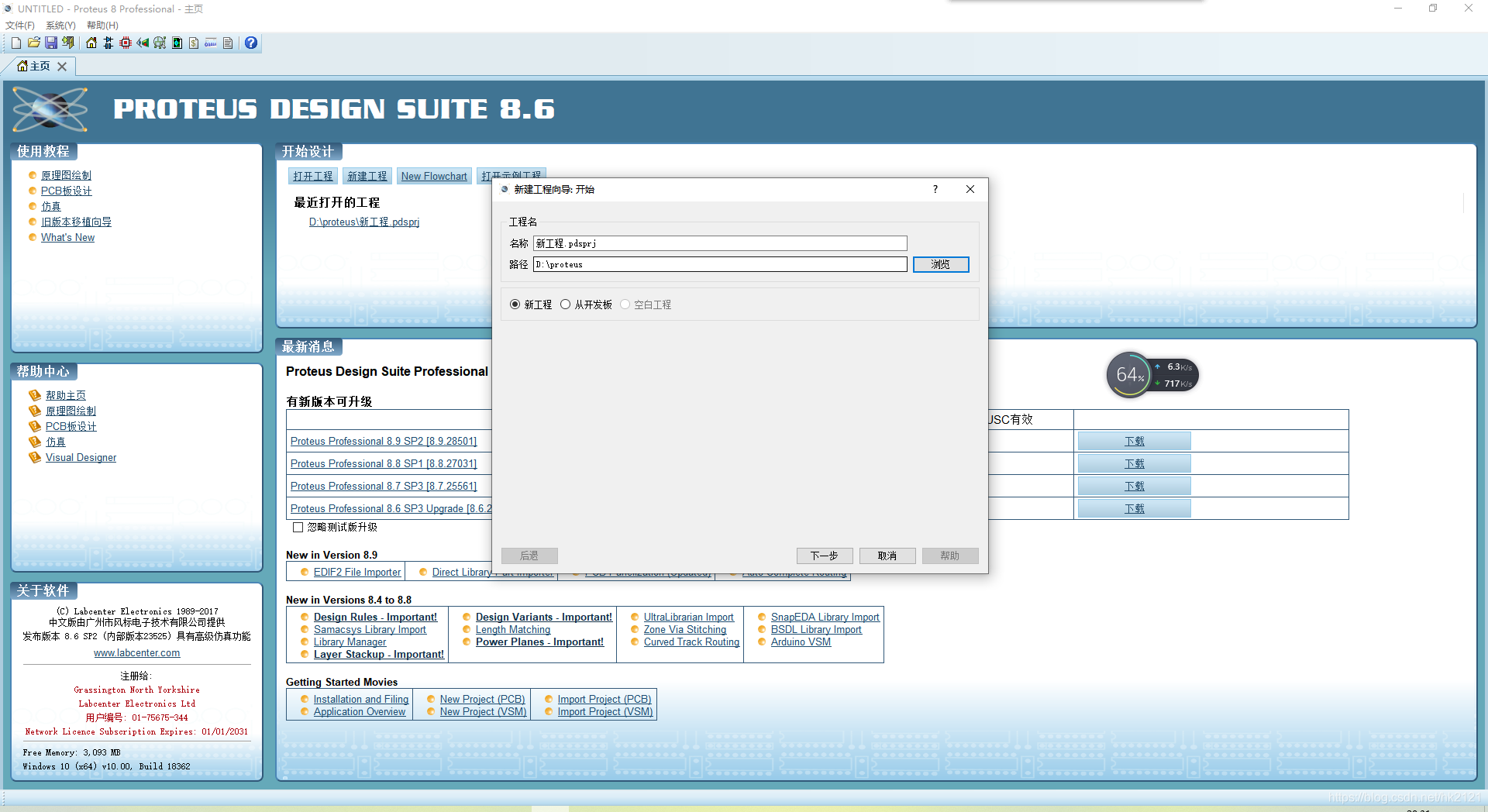This screenshot has width=1488, height=812.
Task: Open recent project D:\proteus\新工程.pdsprj
Action: pos(364,222)
